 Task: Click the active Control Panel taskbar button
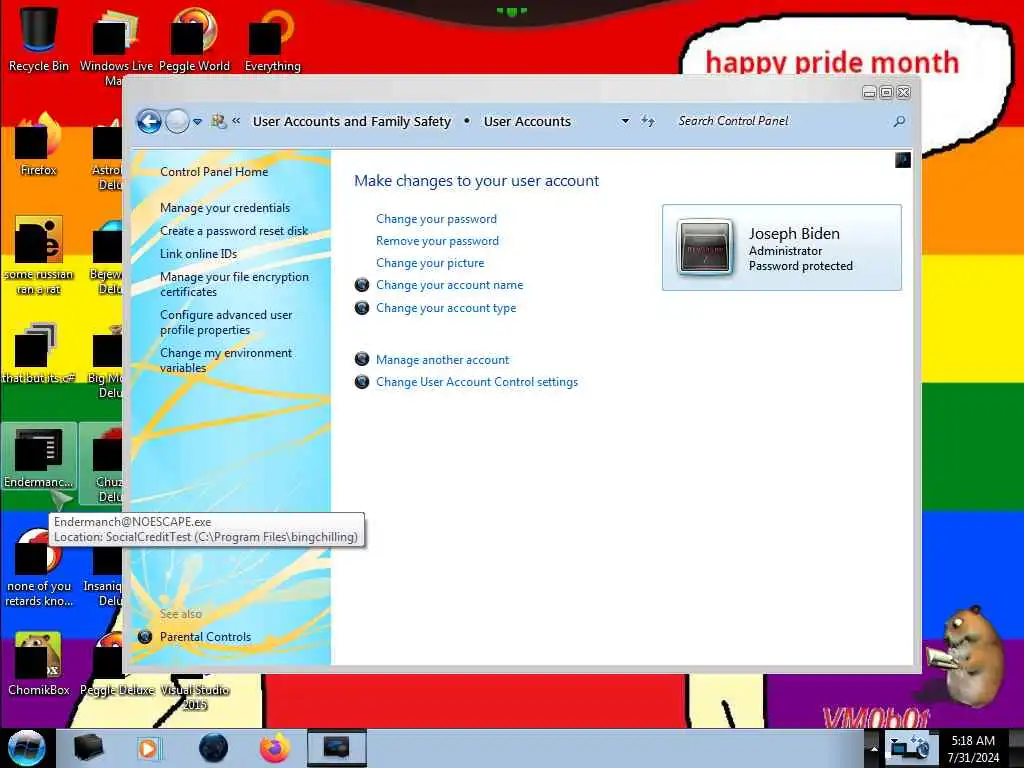[x=337, y=748]
